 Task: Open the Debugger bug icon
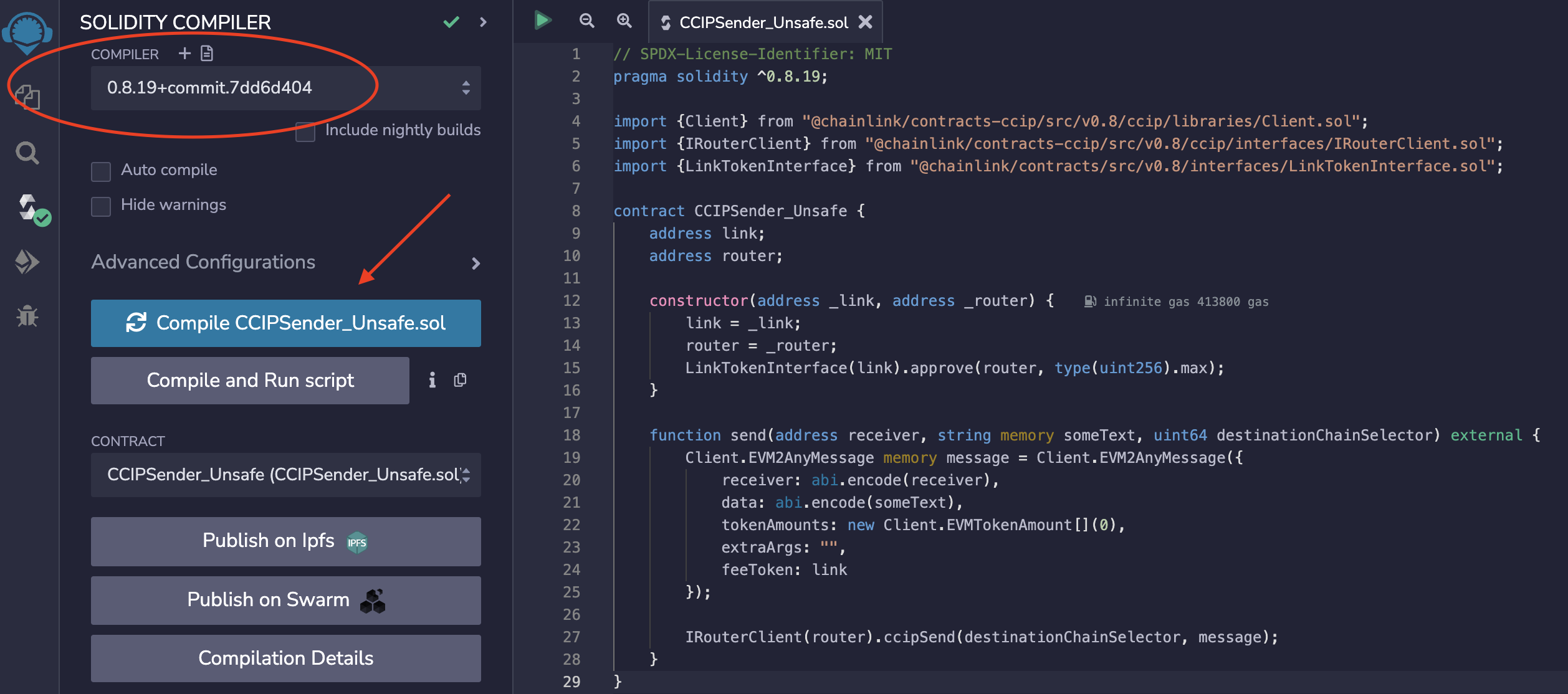tap(27, 316)
